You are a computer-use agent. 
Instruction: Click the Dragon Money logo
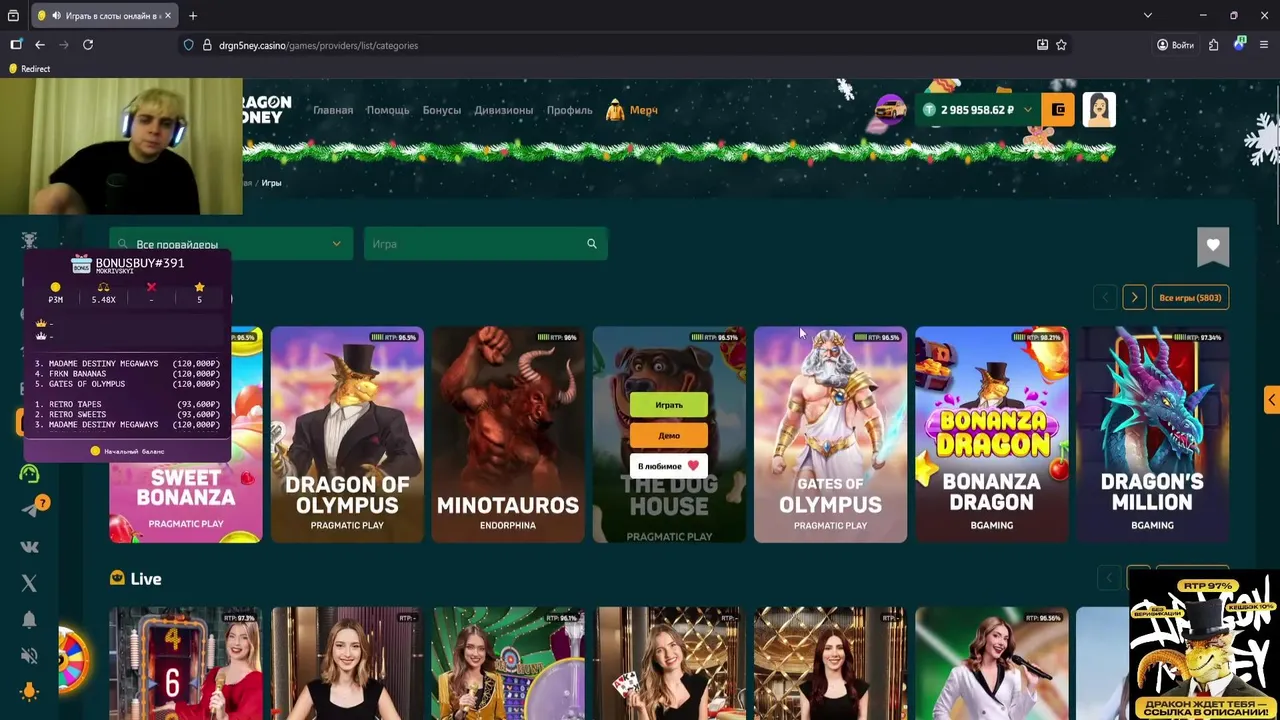[x=266, y=110]
